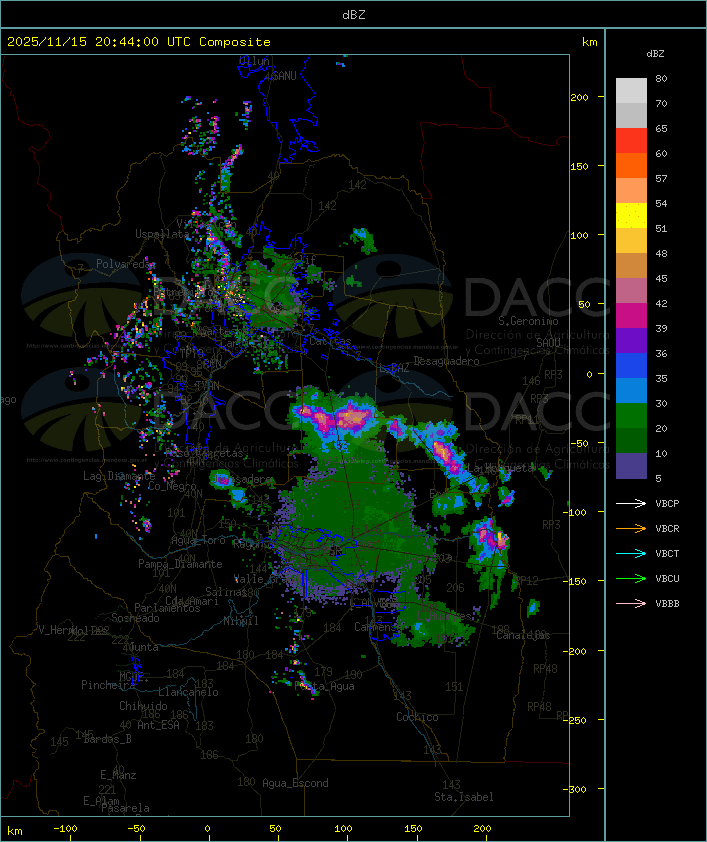Click the Lag.Diamante place label
This screenshot has width=707, height=842.
pos(119,476)
